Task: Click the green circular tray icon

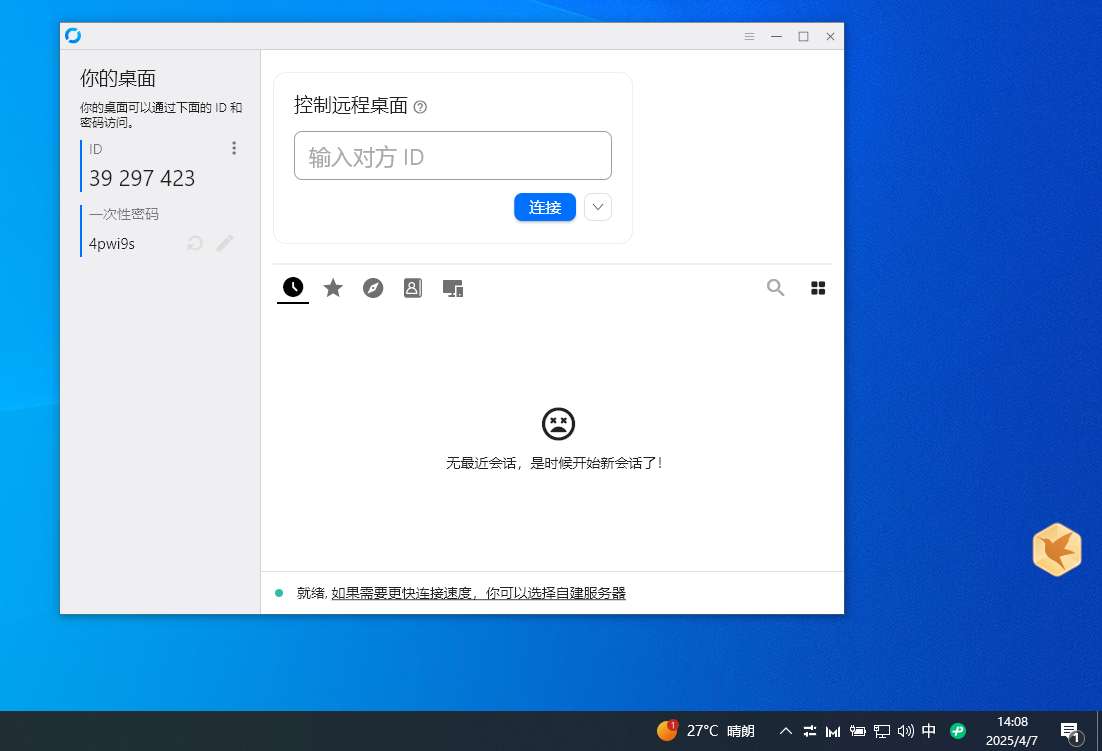Action: click(x=958, y=731)
